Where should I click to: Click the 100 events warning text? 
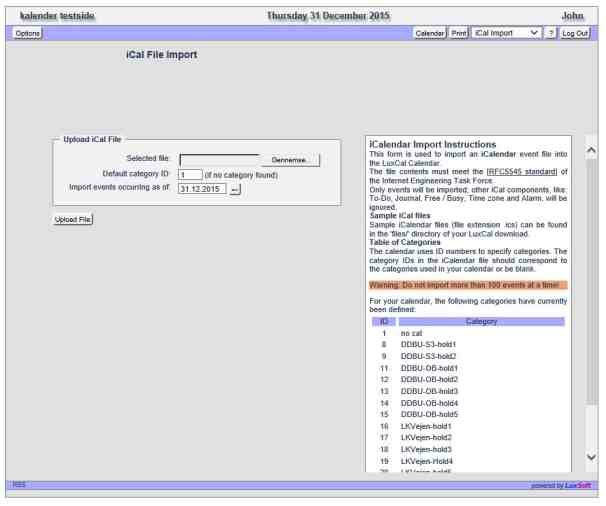point(468,285)
